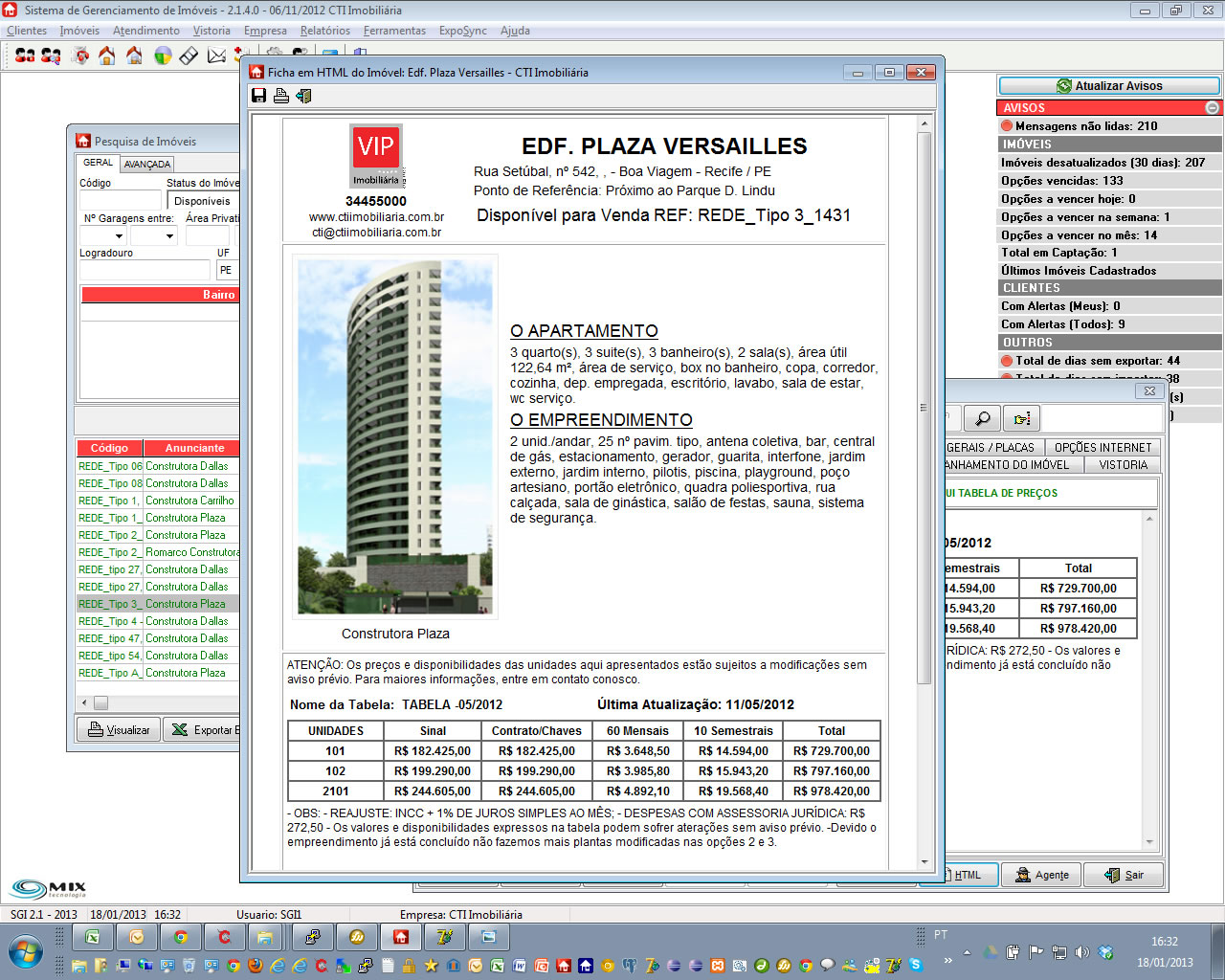Screen dimensions: 1225x980
Task: Click the Ficha window vertical scrollbar down arrow
Action: coord(924,861)
